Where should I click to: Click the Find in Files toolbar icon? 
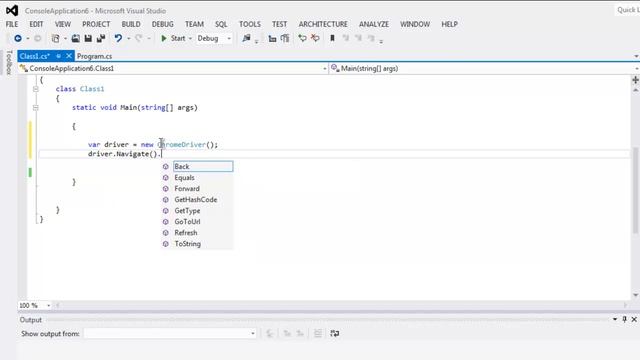tap(246, 38)
